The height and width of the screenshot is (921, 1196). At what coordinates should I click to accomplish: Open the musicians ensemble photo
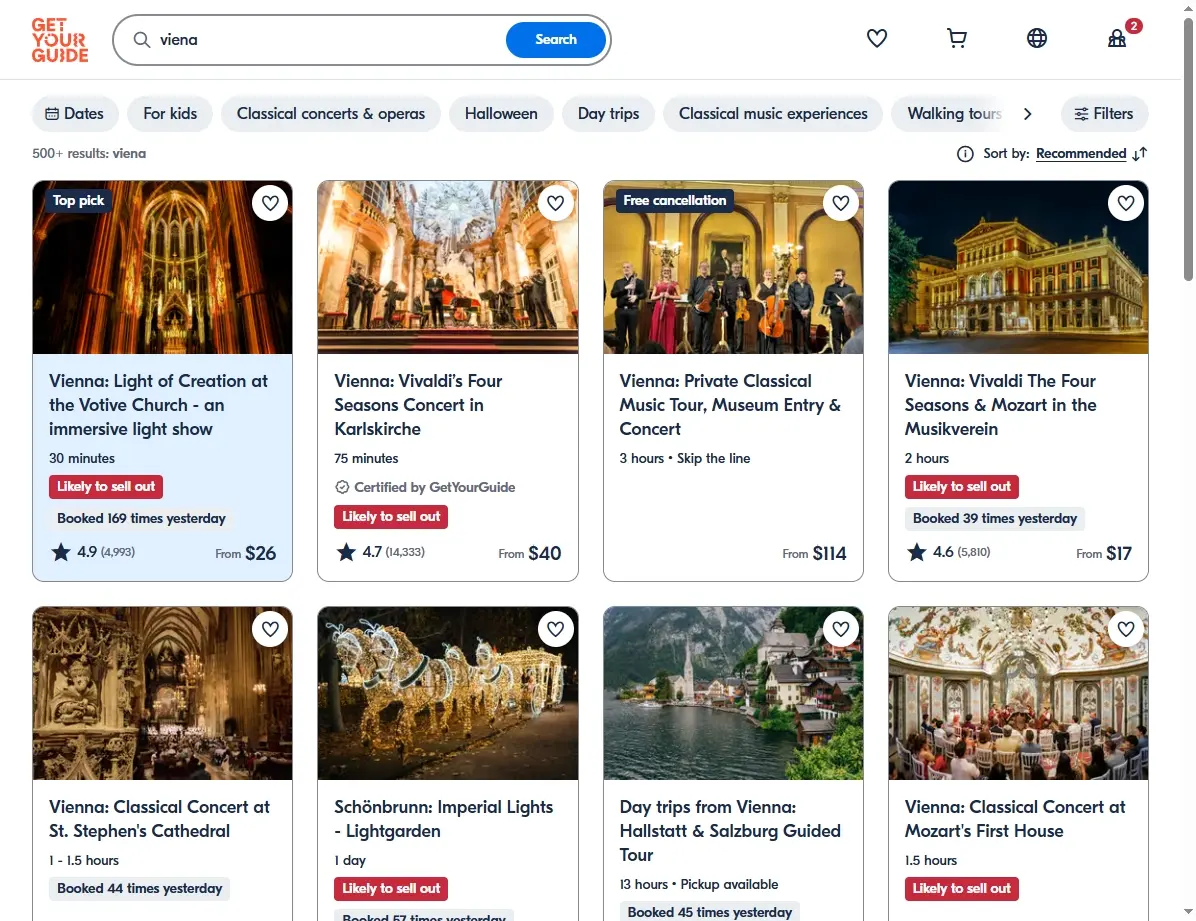click(x=733, y=267)
